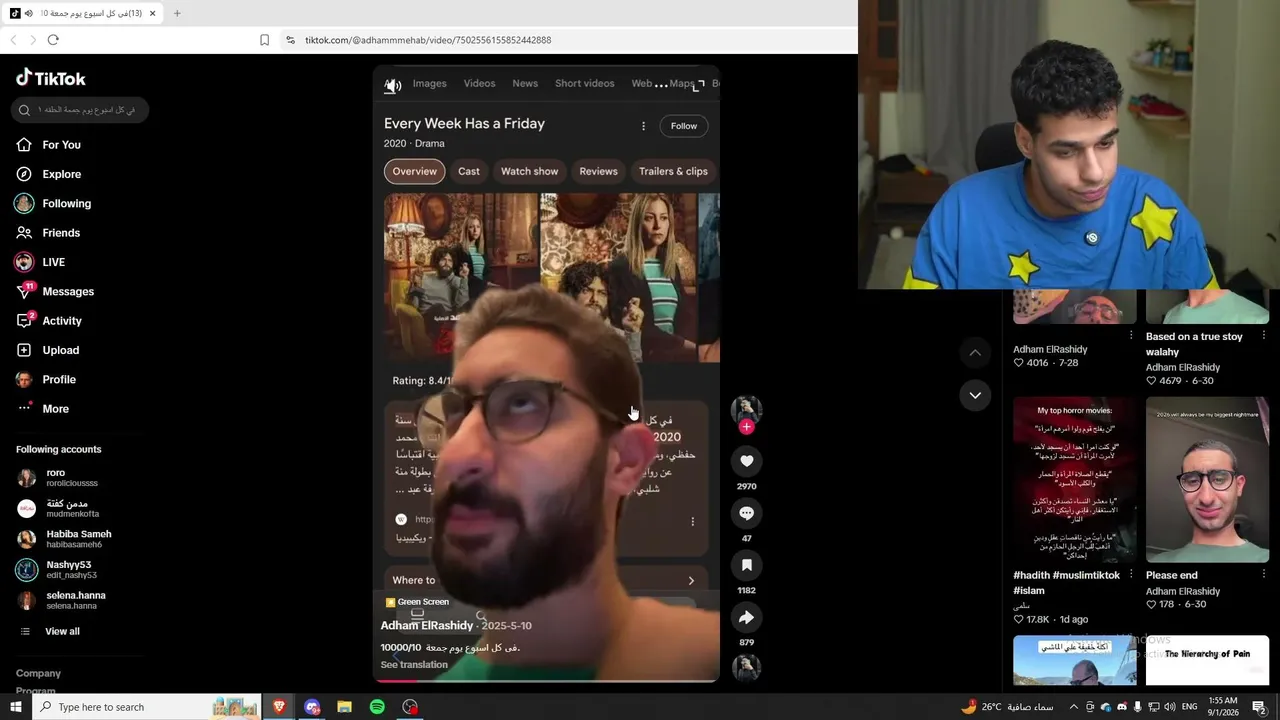Open the Profile page avatar
Viewport: 1280px width, 720px height.
click(24, 379)
